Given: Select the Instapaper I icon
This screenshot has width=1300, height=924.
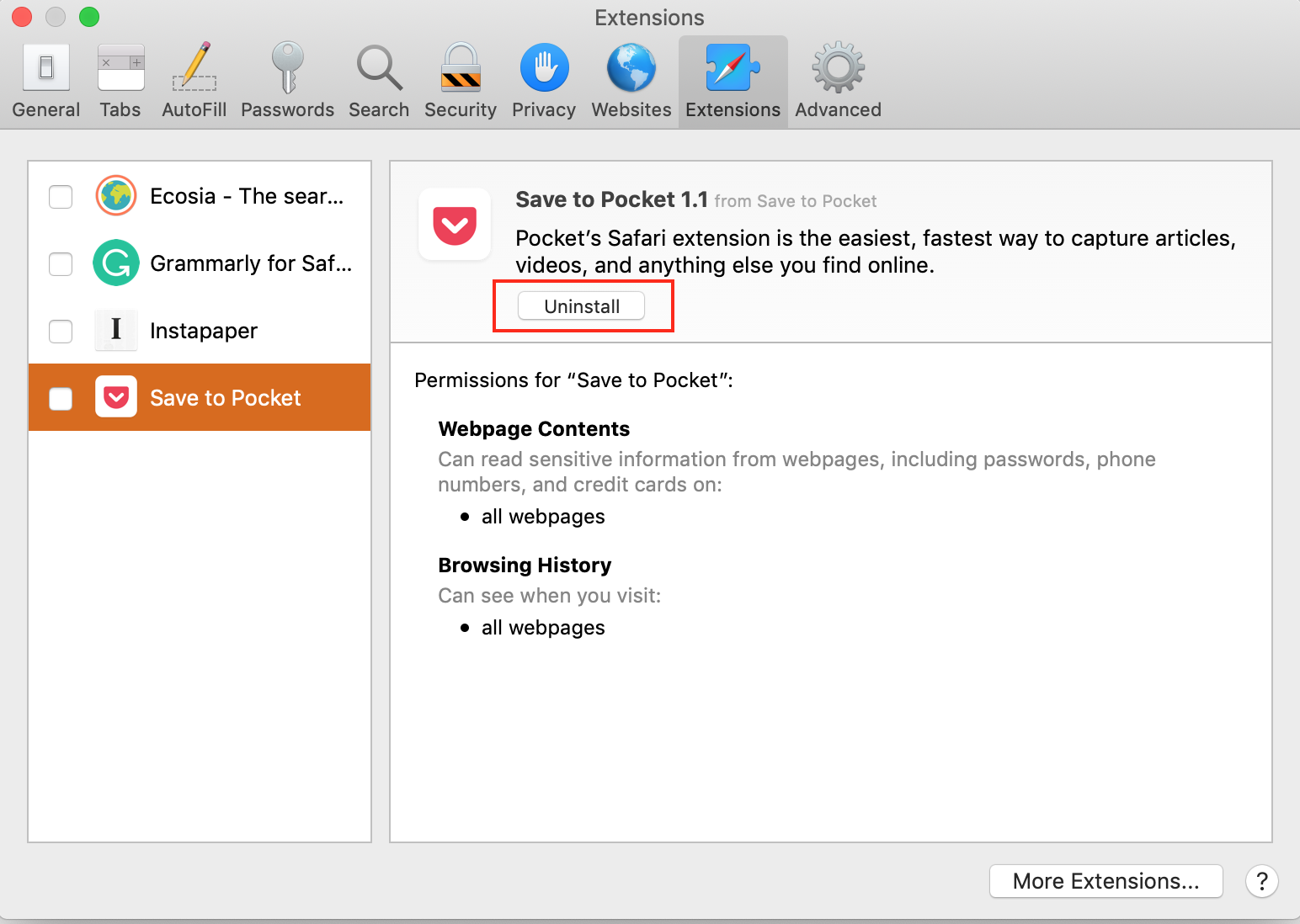Looking at the screenshot, I should [116, 330].
